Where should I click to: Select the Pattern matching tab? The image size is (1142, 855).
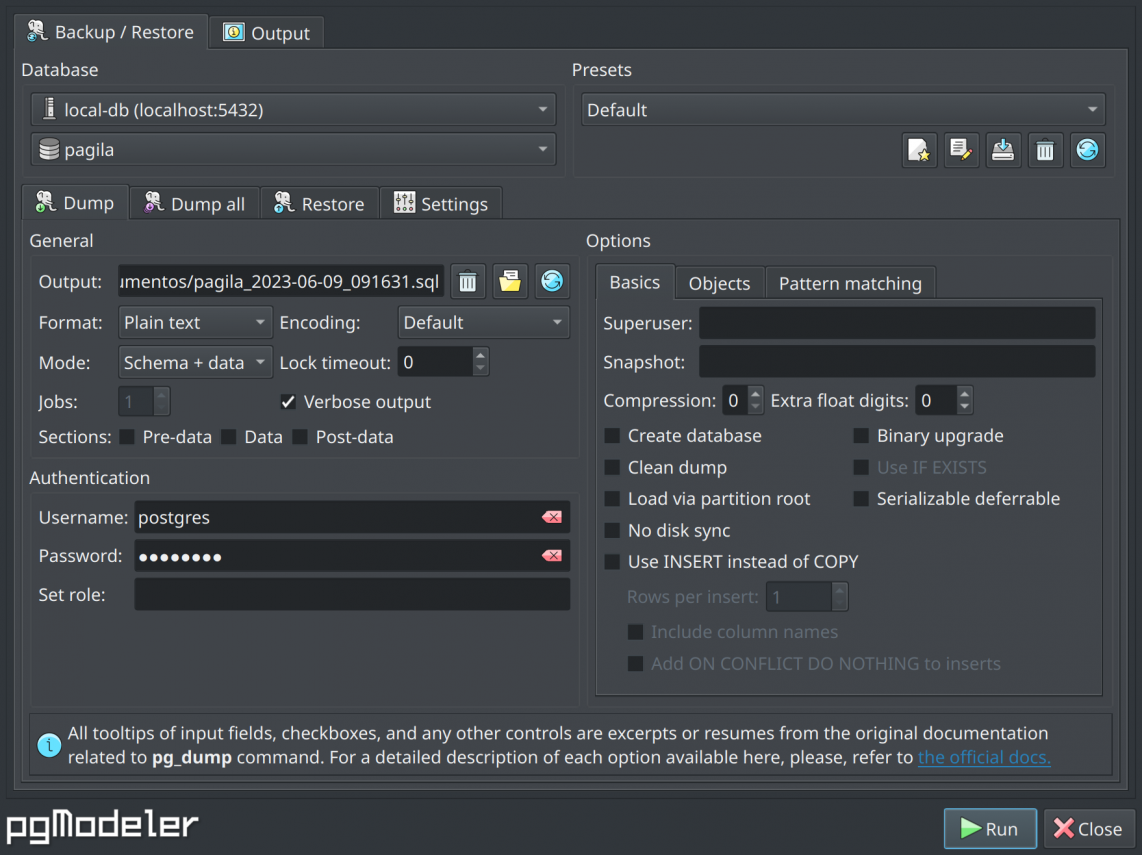[850, 283]
